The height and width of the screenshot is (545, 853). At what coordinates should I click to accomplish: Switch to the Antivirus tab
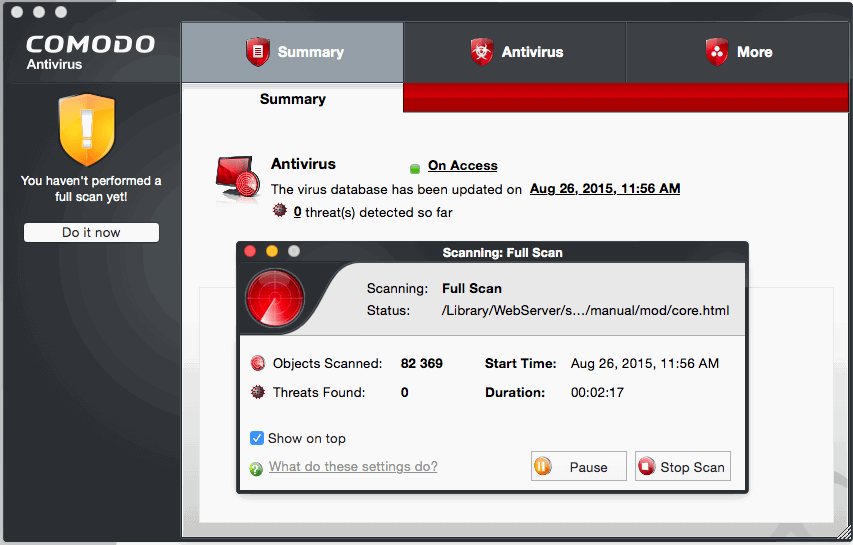click(x=515, y=52)
